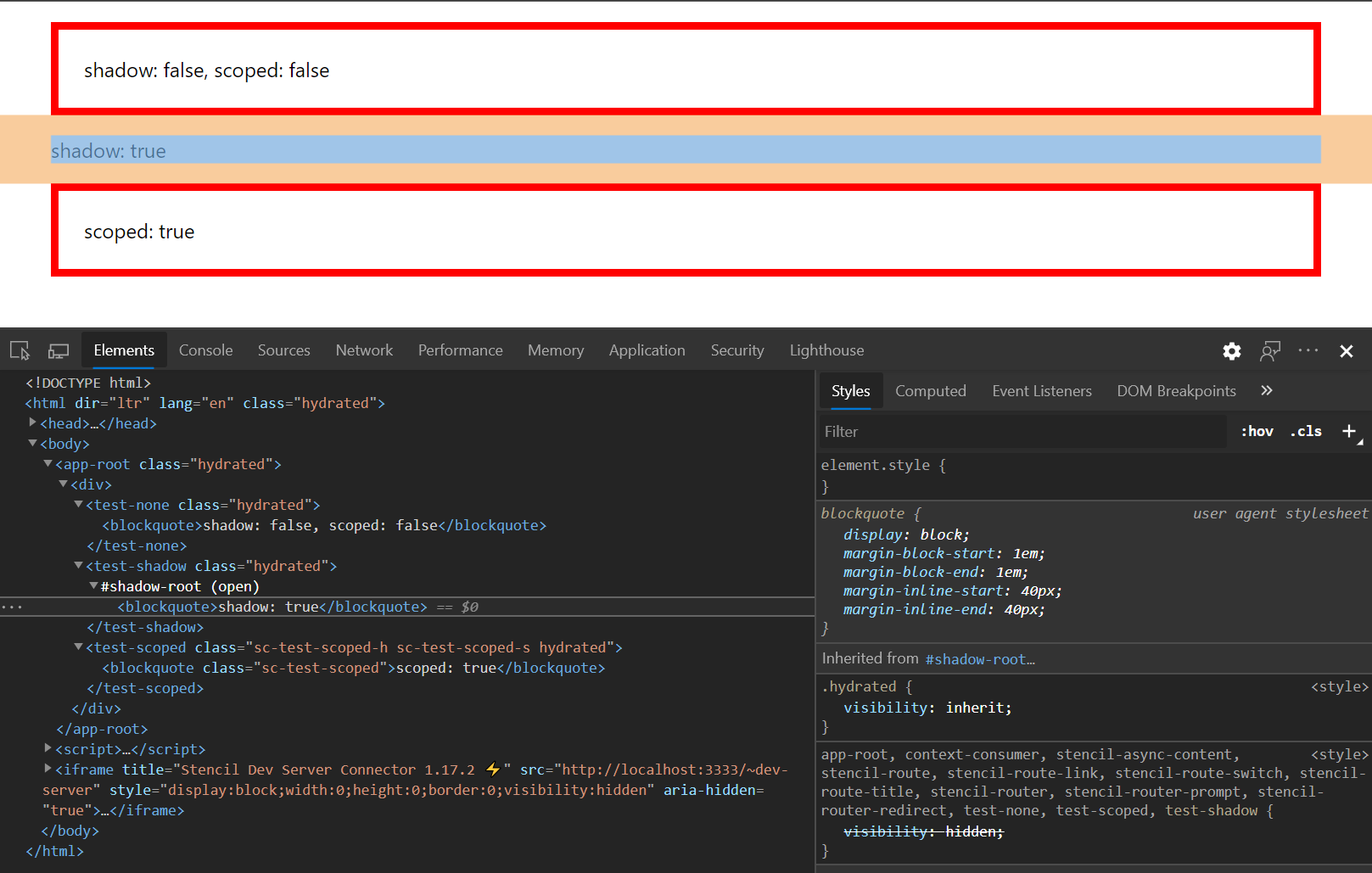Follow the #shadow-root inherited-from link
Screen dimensions: 1372x873
coord(979,659)
